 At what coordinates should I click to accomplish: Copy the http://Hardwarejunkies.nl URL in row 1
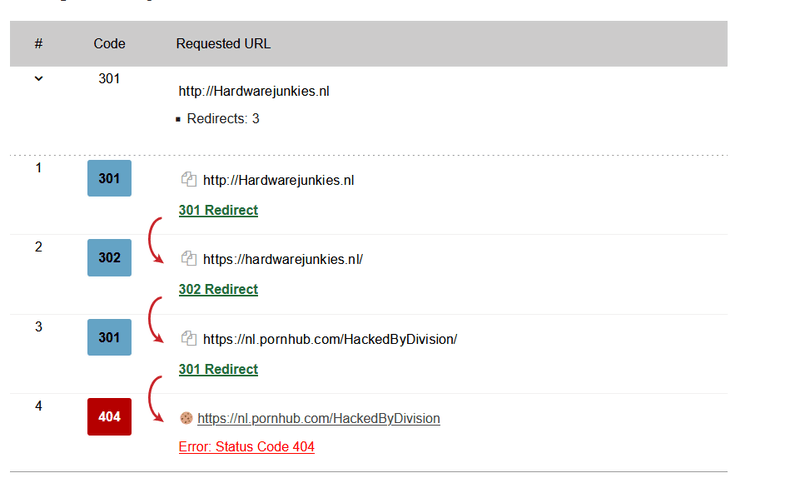click(x=188, y=180)
